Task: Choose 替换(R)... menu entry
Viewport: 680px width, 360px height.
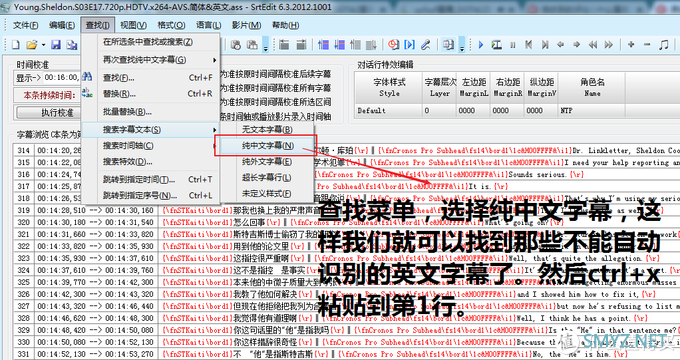Action: click(x=151, y=93)
